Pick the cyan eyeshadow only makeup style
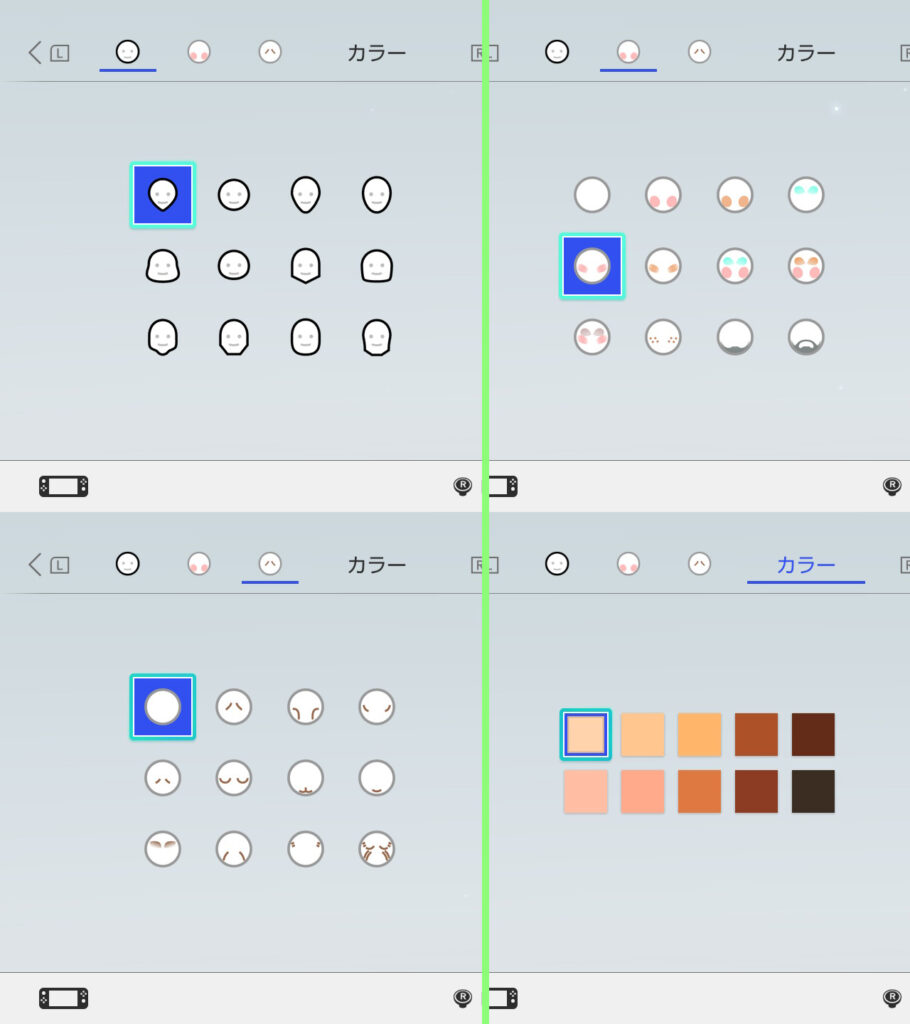Viewport: 910px width, 1024px height. tap(805, 195)
